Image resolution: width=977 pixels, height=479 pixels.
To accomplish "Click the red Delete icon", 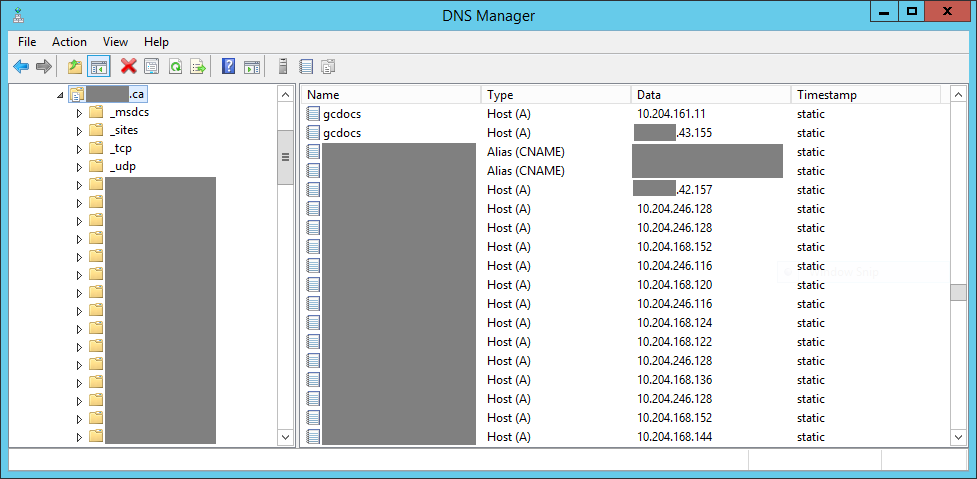I will coord(128,67).
